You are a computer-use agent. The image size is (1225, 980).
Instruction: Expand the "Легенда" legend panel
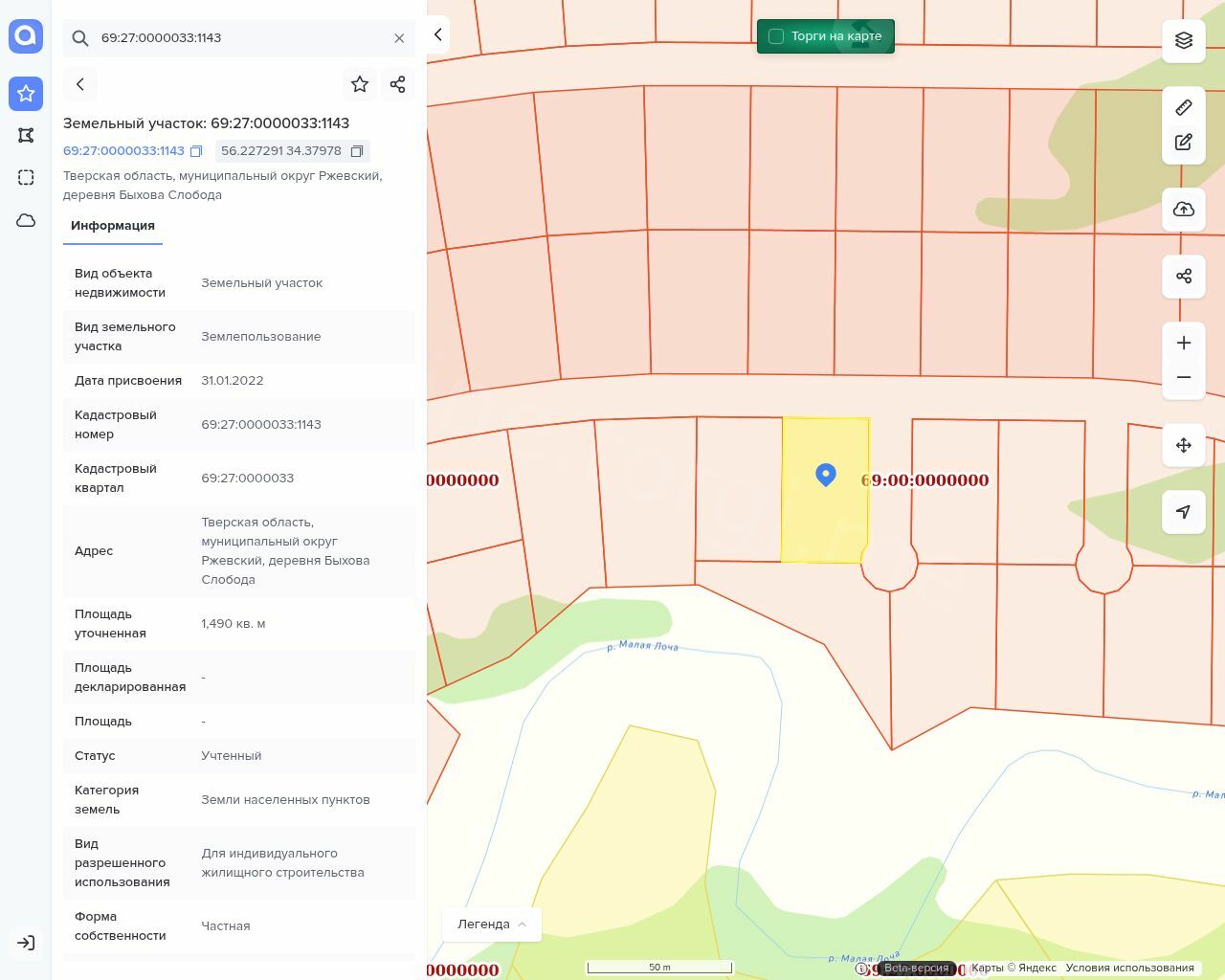tap(491, 924)
